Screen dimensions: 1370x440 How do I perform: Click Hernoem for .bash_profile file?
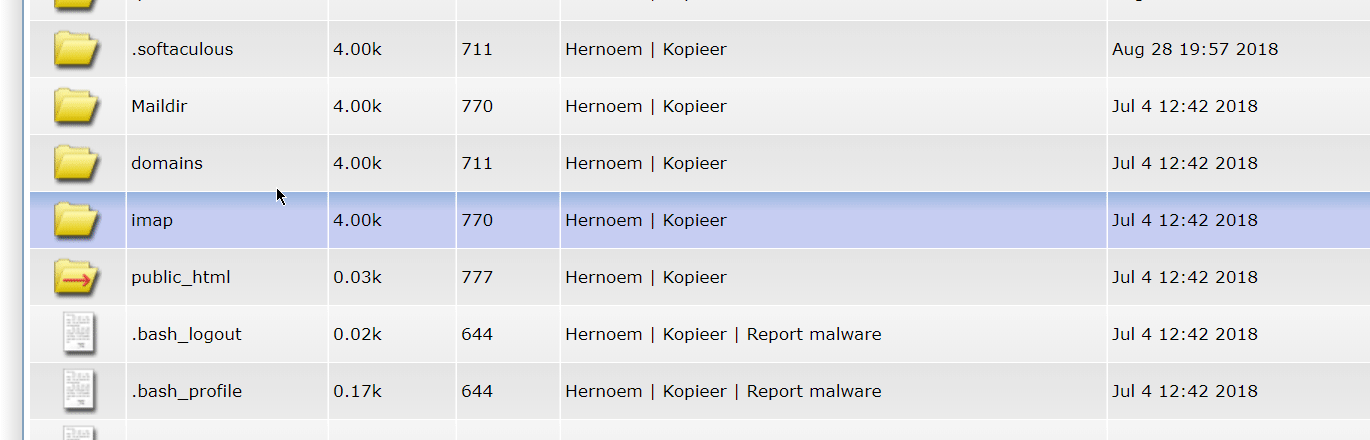click(603, 391)
